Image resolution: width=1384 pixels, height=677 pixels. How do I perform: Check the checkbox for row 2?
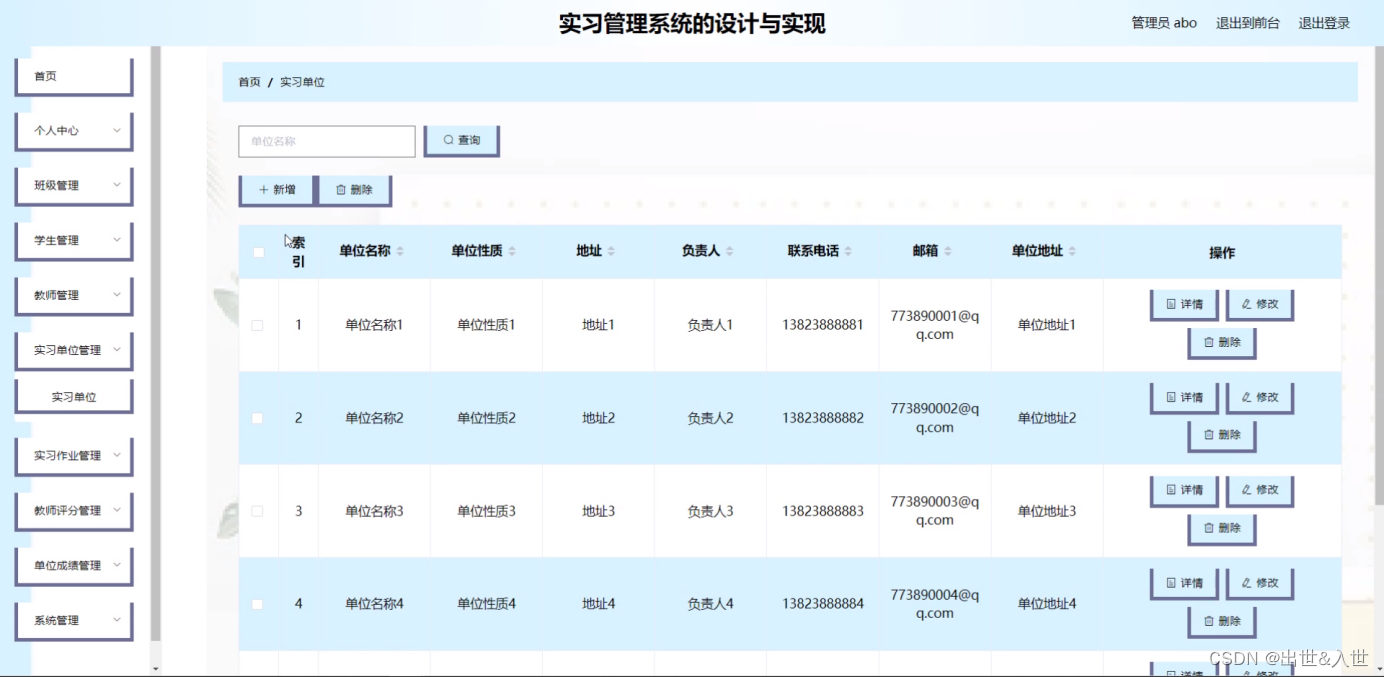pyautogui.click(x=258, y=418)
